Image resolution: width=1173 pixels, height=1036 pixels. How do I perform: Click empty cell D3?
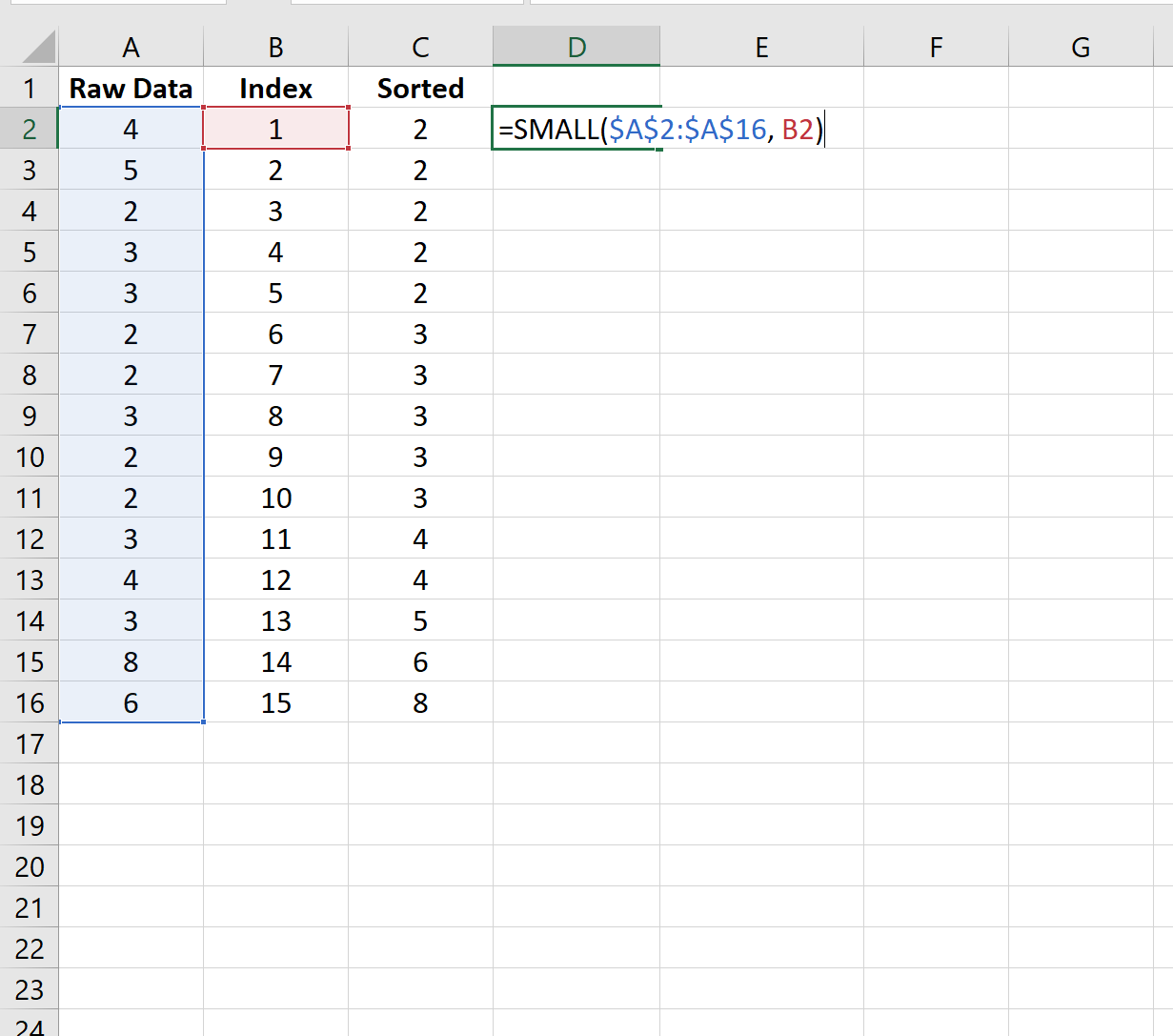[x=576, y=170]
